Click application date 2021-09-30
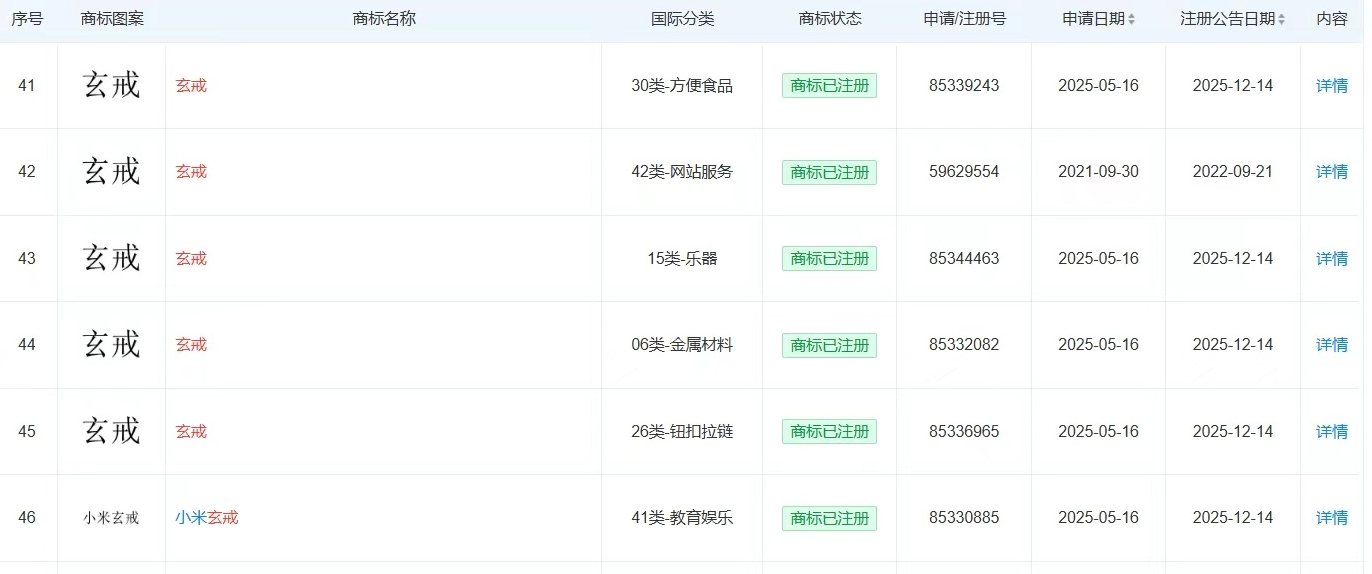Viewport: 1372px width, 574px height. pyautogui.click(x=1098, y=172)
